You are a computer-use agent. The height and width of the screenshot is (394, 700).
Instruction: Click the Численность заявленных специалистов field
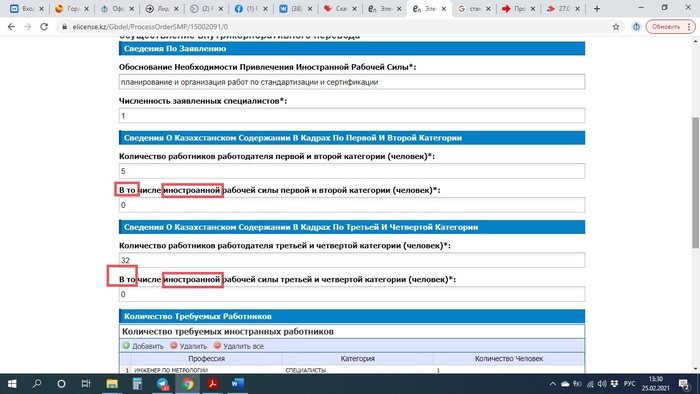[352, 116]
